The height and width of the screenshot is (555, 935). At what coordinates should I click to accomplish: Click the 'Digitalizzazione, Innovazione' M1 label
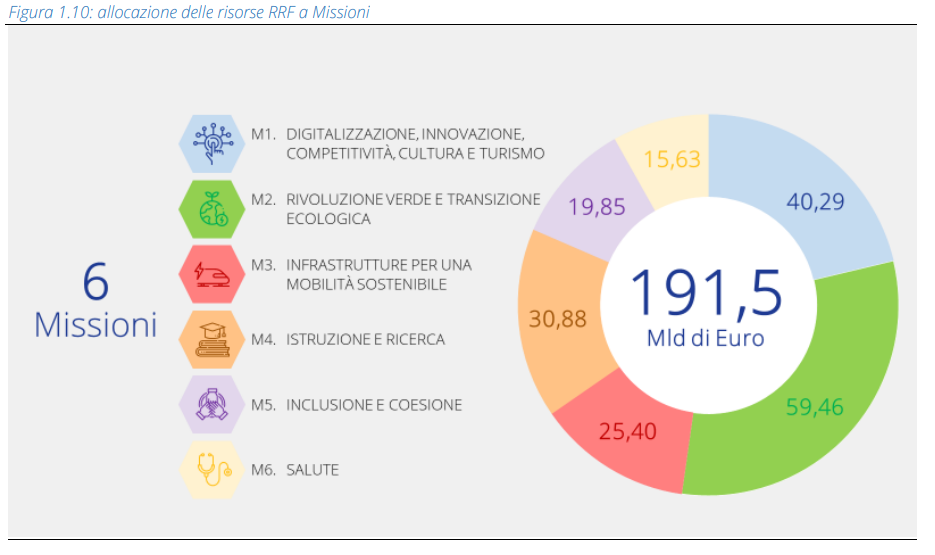[404, 133]
